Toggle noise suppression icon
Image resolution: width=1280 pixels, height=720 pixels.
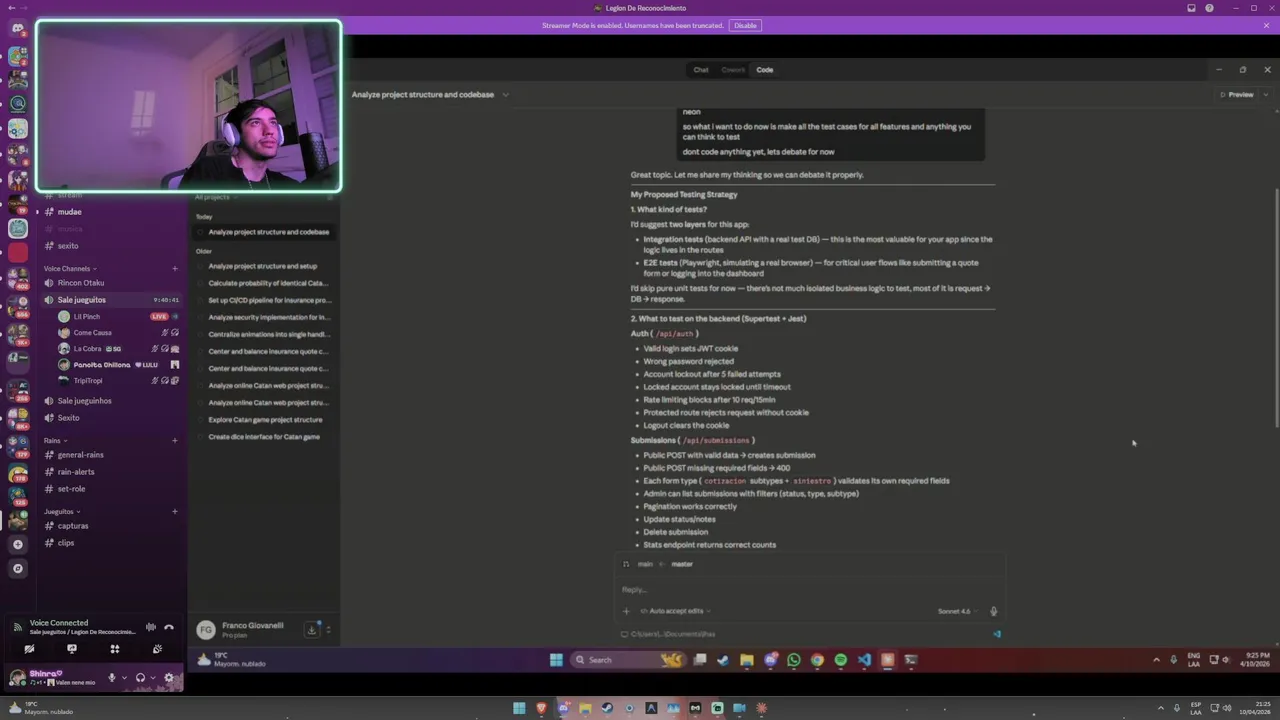(x=151, y=627)
